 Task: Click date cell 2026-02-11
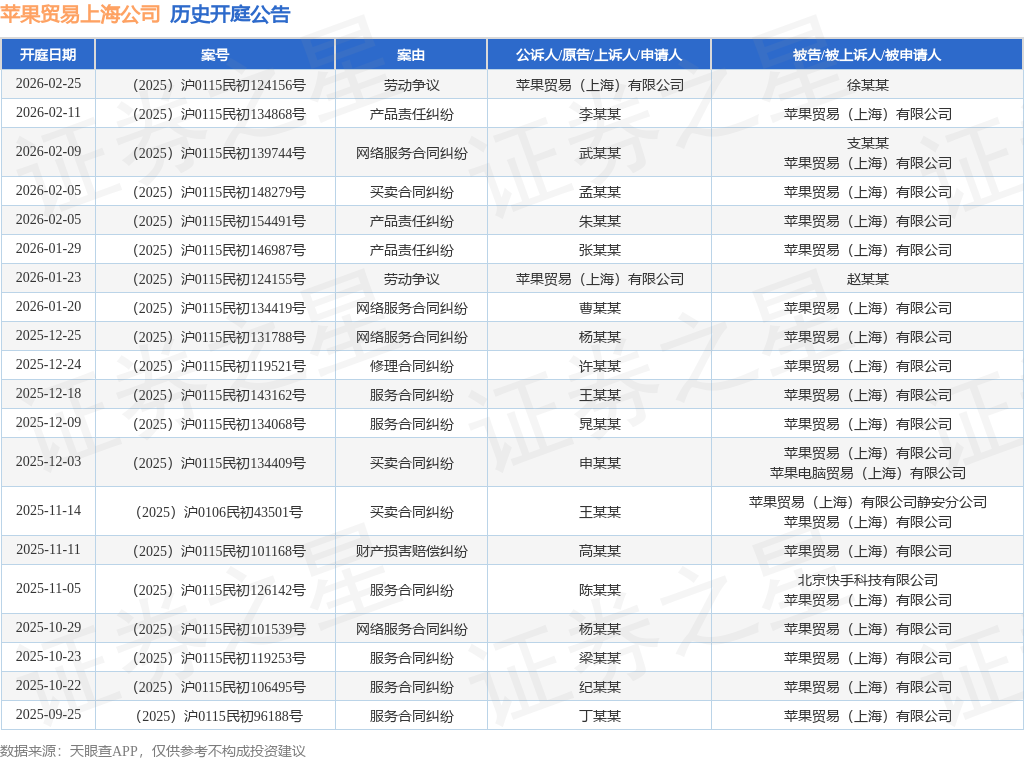tap(48, 112)
